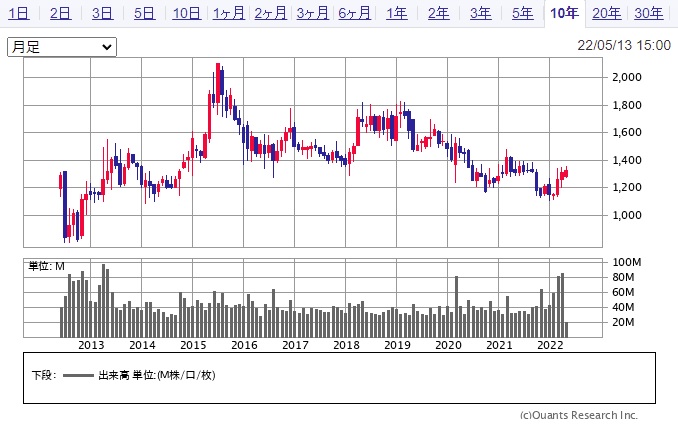Viewport: 678px width, 425px height.
Task: Click the 1,400 price axis label
Action: click(x=627, y=160)
